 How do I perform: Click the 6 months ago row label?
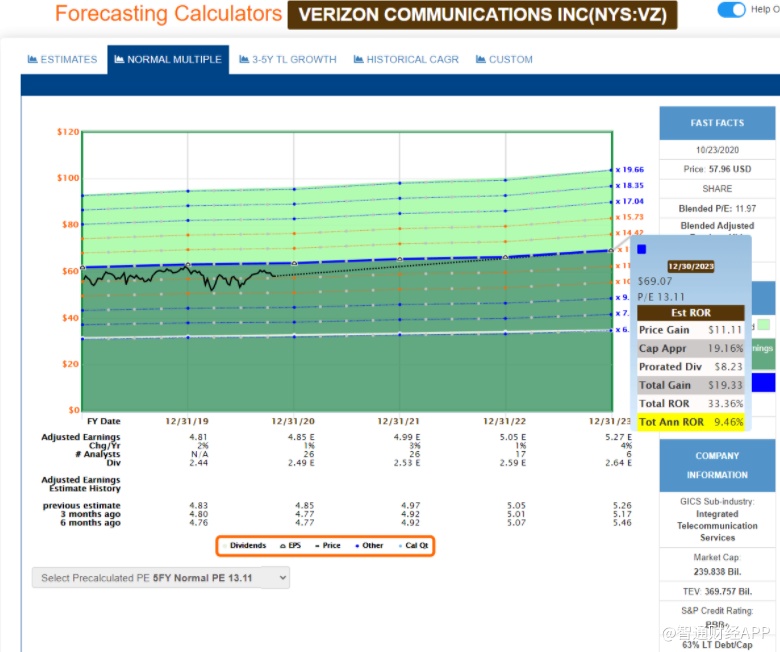(90, 523)
